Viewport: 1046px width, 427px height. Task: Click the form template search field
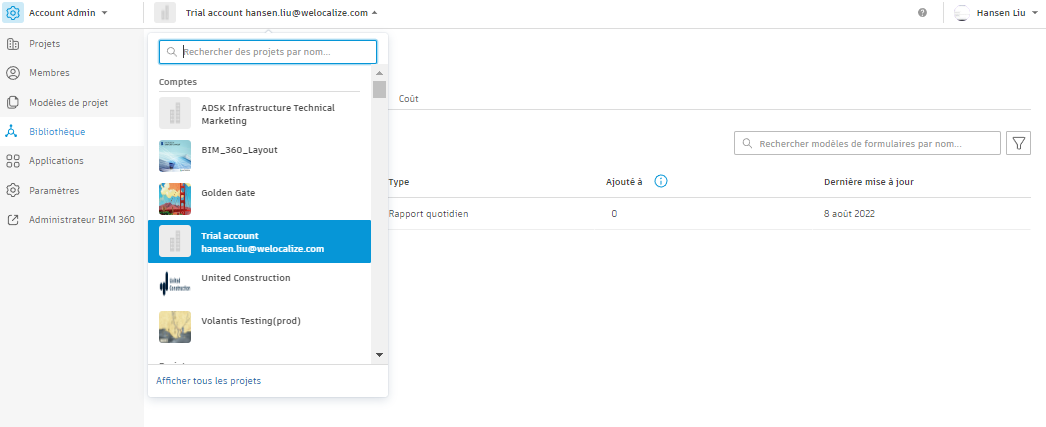868,143
